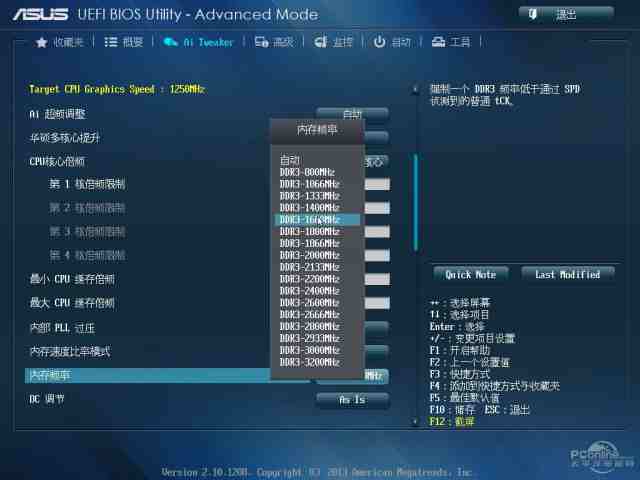Select DDR3-2666MHz from the list
640x480 pixels.
tap(310, 314)
